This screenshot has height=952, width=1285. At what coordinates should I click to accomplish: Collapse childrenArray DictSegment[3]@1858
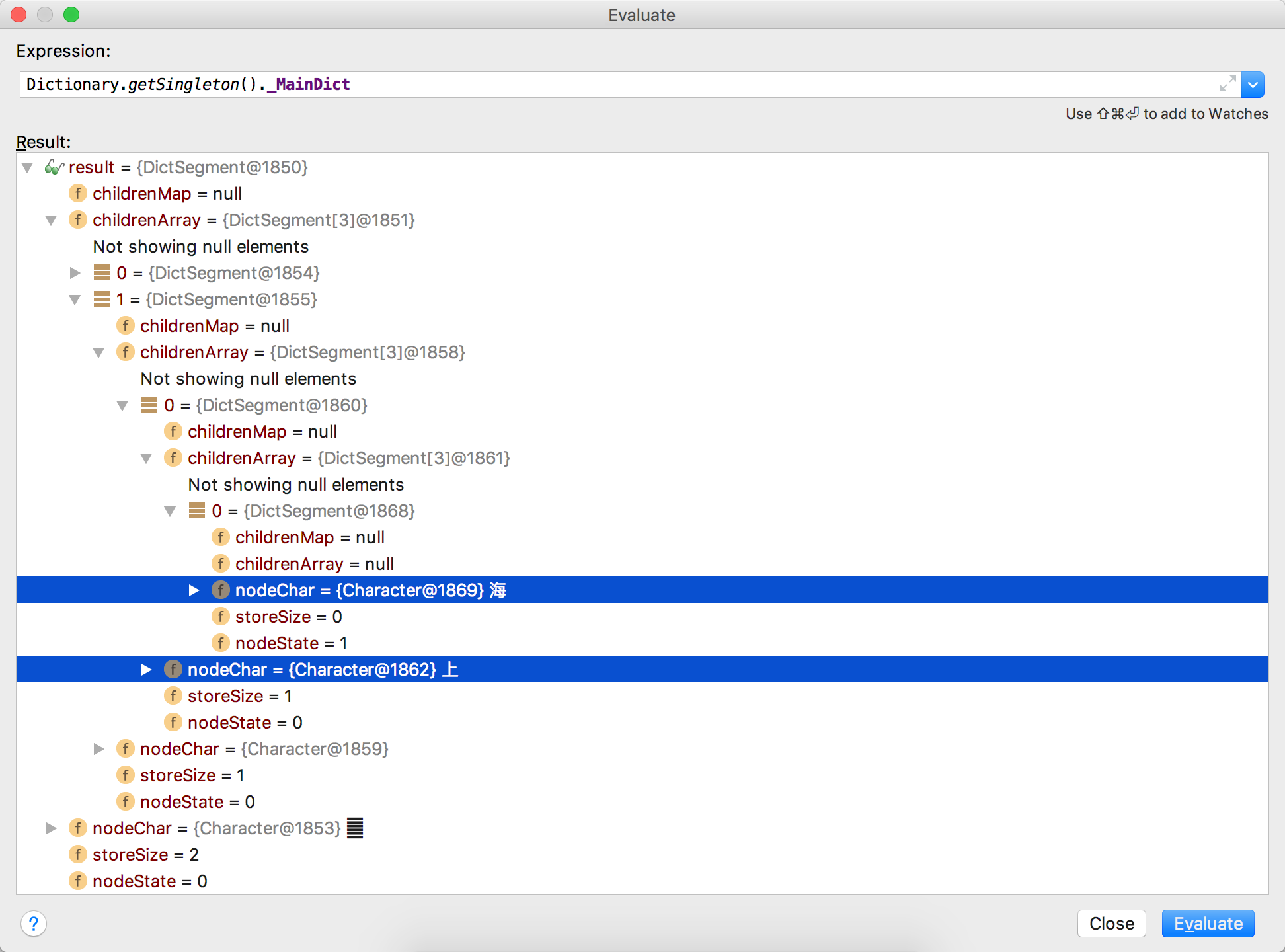99,352
